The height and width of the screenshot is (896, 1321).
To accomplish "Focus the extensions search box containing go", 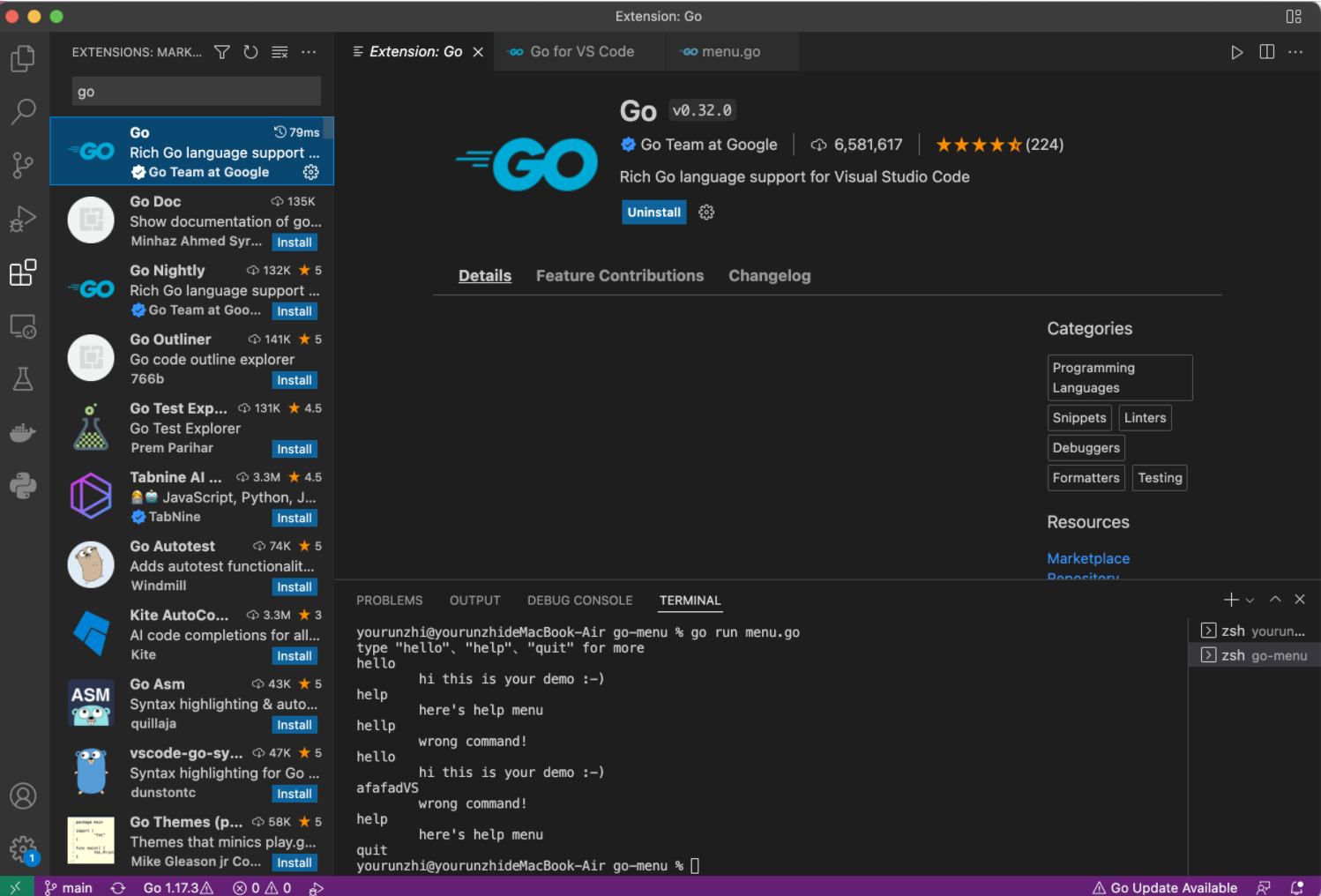I will [x=196, y=92].
